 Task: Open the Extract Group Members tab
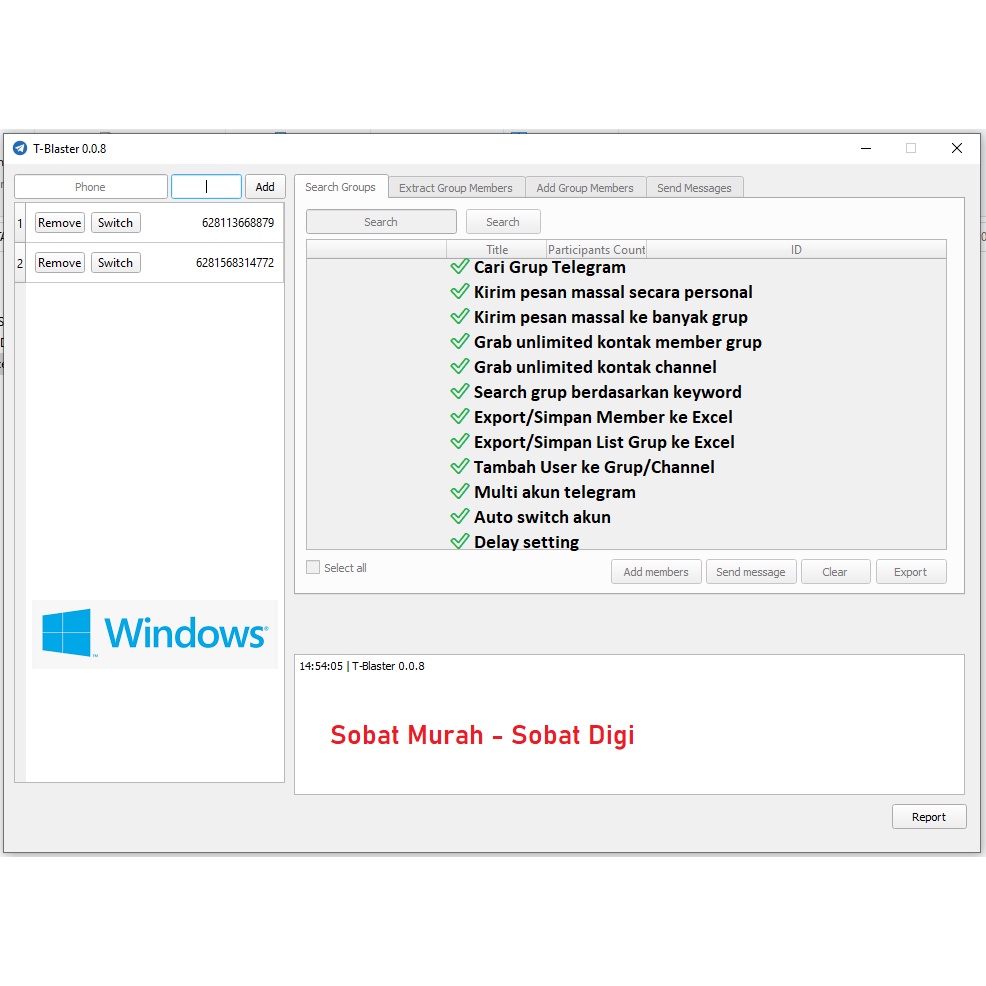click(x=456, y=187)
